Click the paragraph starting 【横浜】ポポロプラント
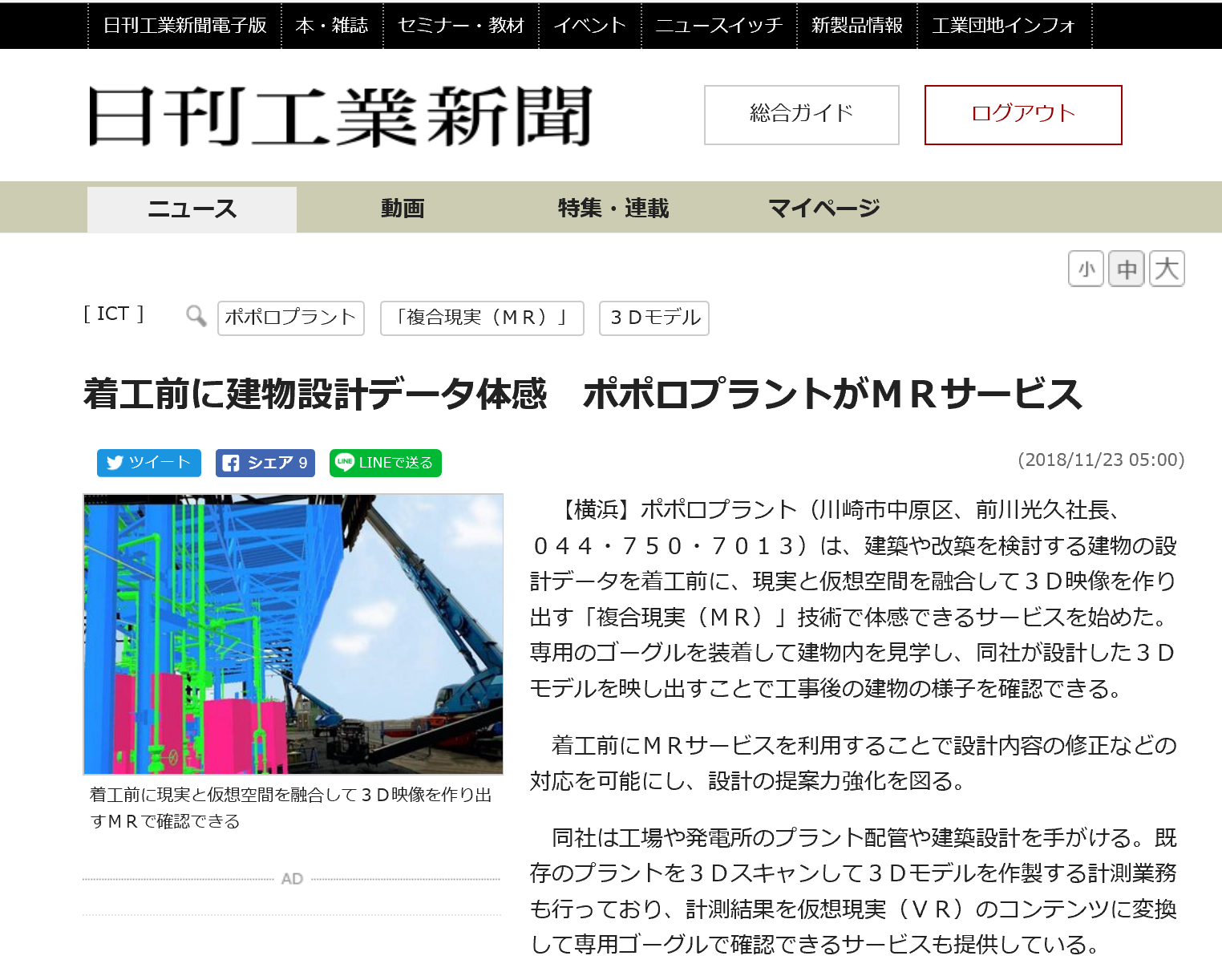This screenshot has width=1222, height=980. click(x=852, y=599)
